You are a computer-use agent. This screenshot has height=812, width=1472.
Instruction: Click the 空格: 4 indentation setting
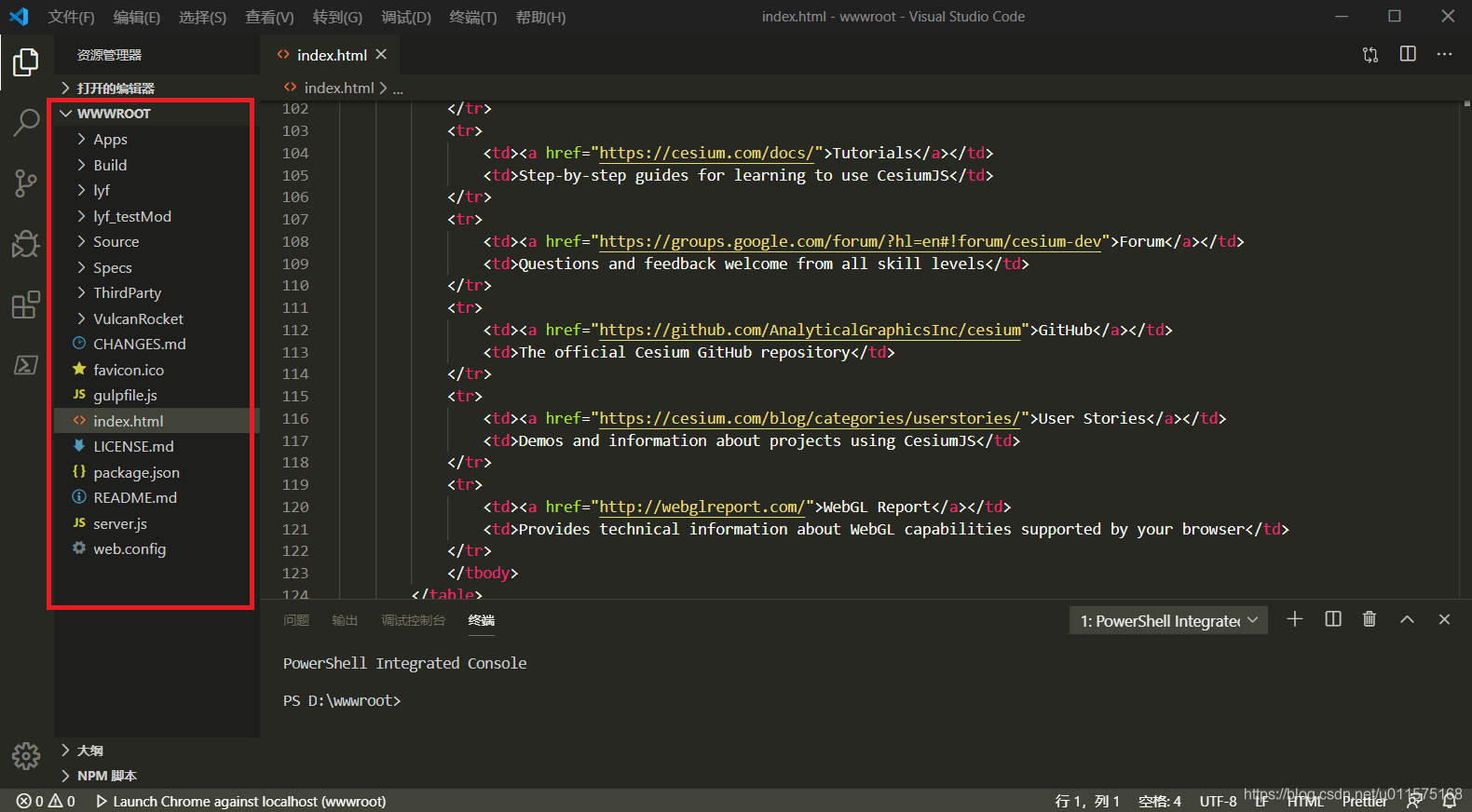point(1160,801)
